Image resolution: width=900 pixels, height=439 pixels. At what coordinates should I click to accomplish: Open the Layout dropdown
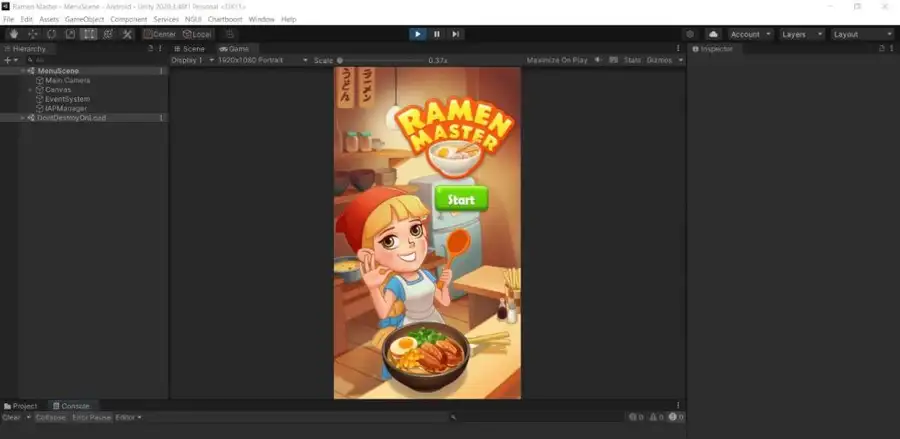[861, 34]
